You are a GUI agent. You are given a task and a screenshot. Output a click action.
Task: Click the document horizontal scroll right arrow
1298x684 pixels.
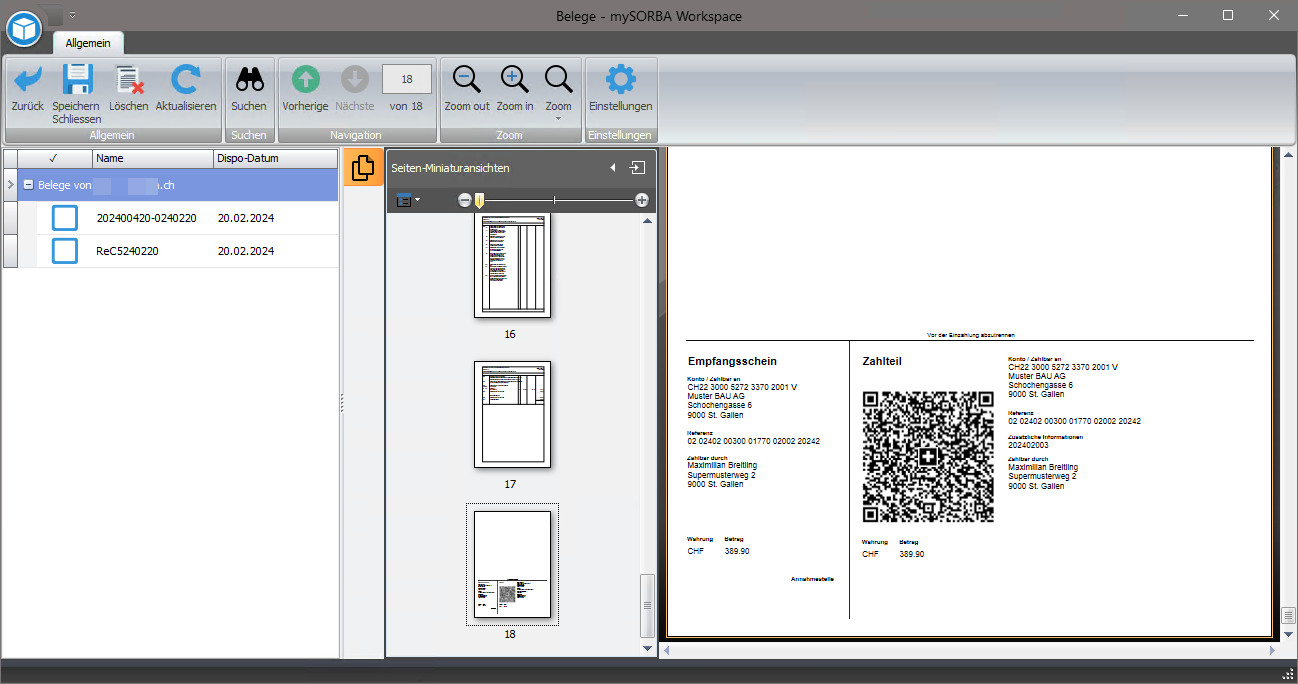[1273, 650]
